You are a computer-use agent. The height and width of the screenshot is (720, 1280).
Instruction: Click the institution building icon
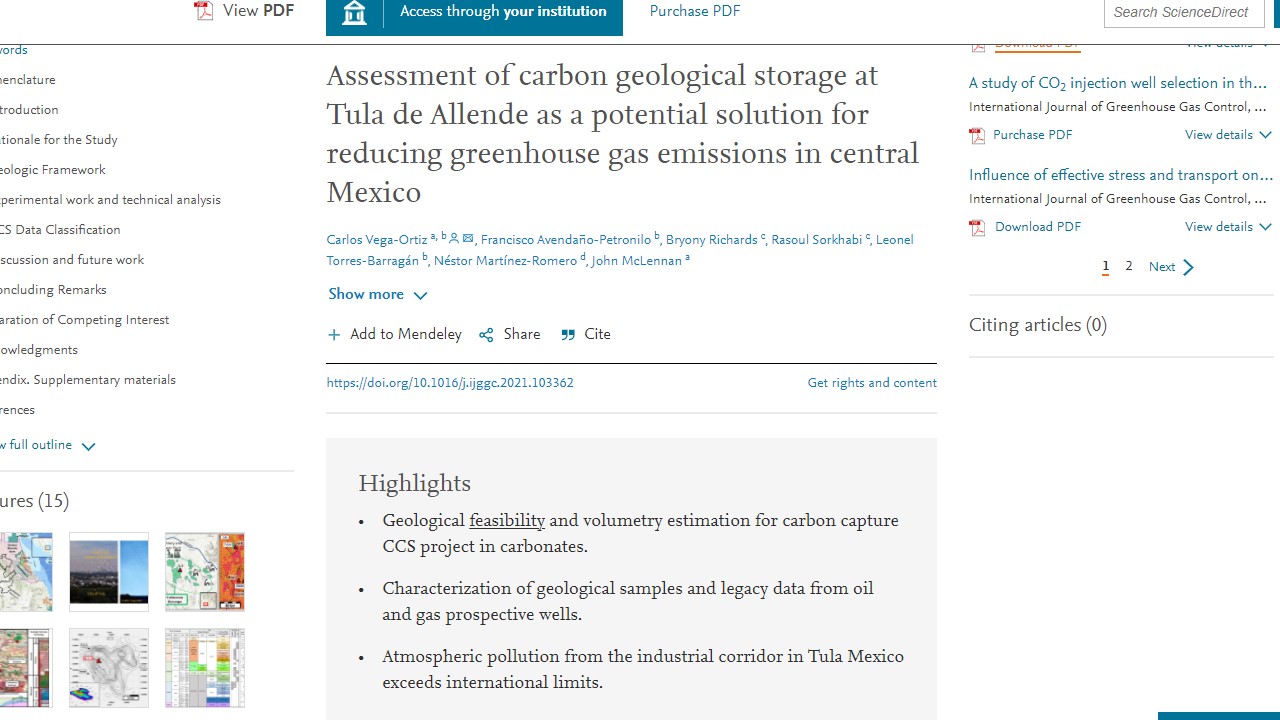coord(354,12)
